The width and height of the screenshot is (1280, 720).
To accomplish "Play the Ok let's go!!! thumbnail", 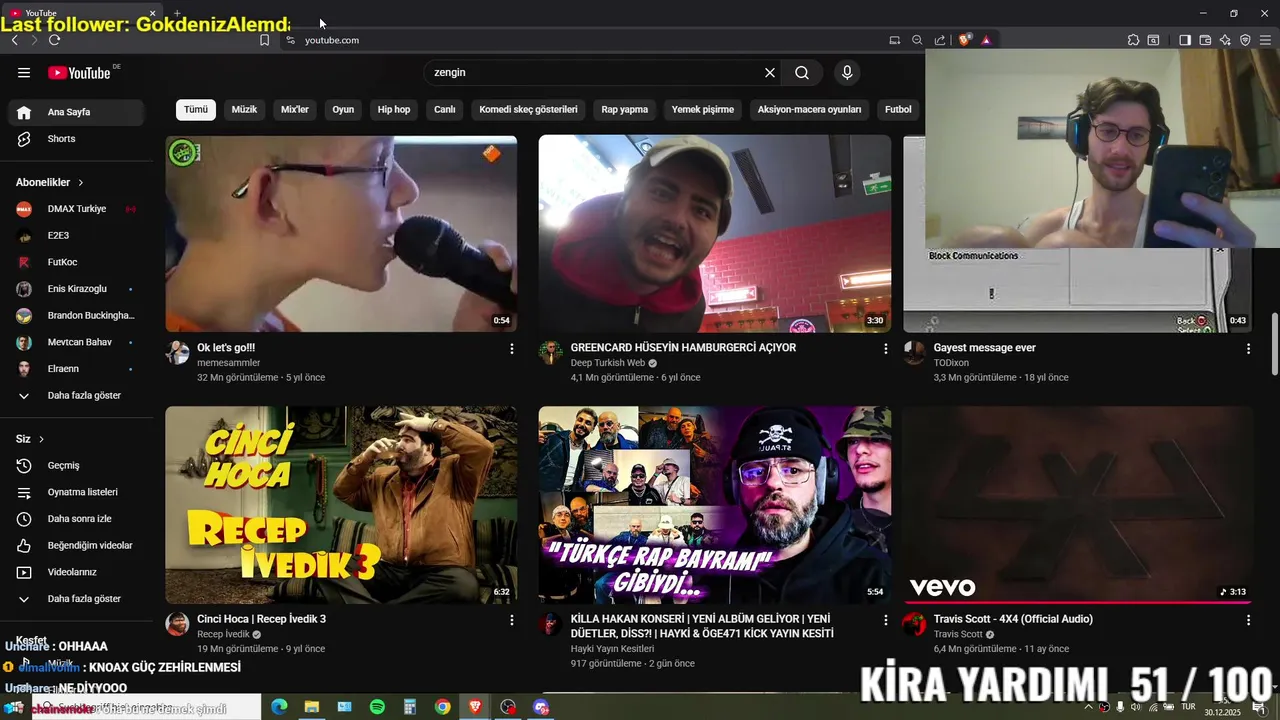I will click(x=341, y=234).
